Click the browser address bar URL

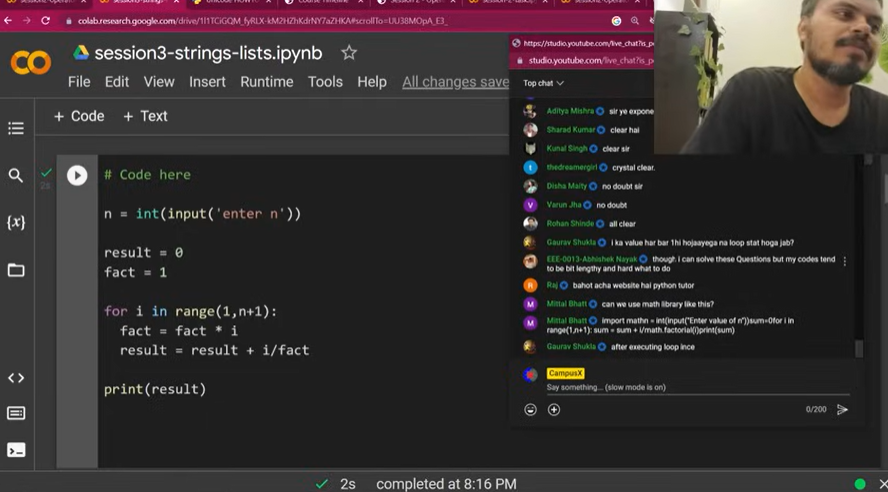[x=262, y=21]
